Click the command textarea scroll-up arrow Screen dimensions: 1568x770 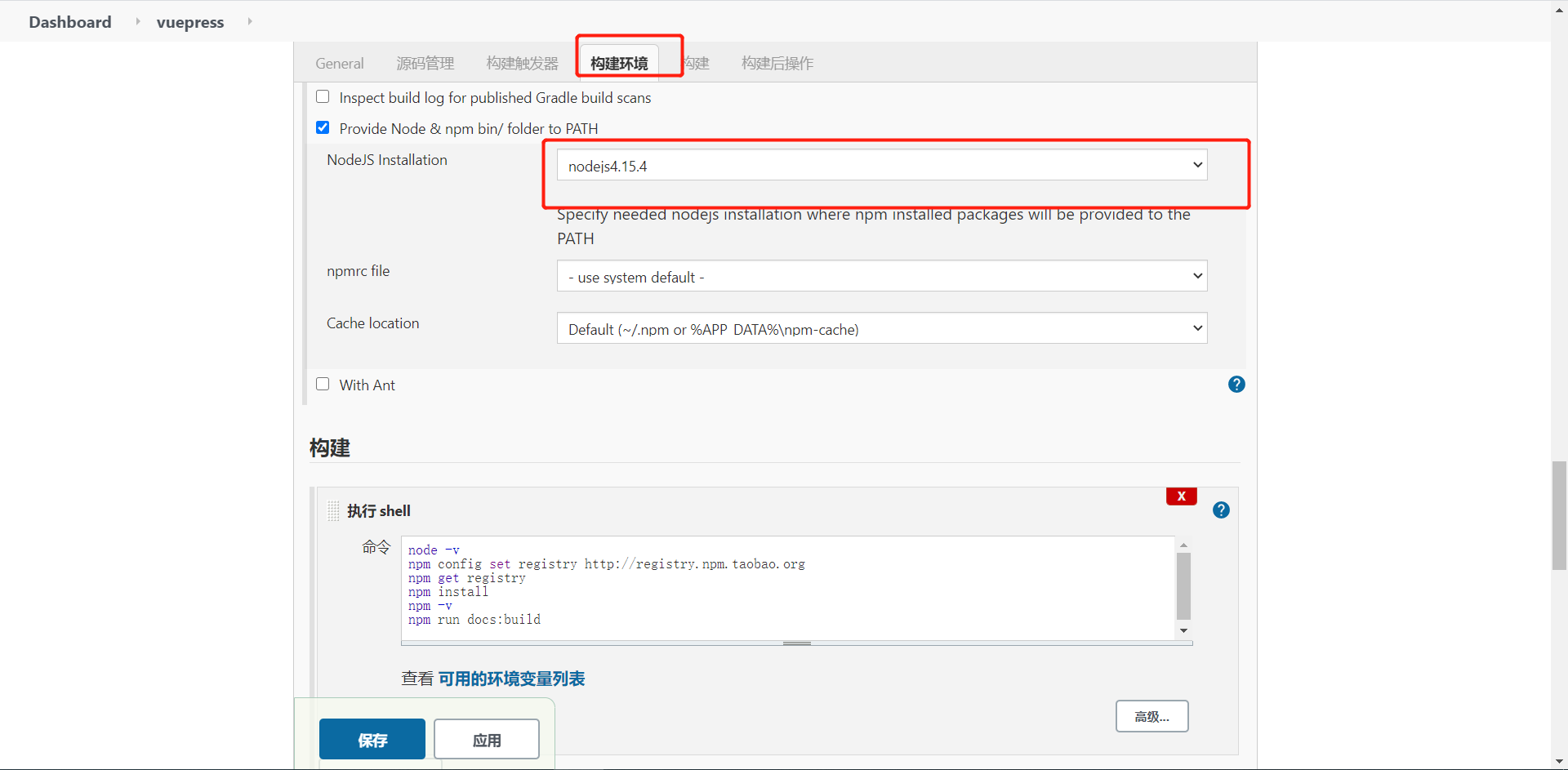[x=1183, y=545]
